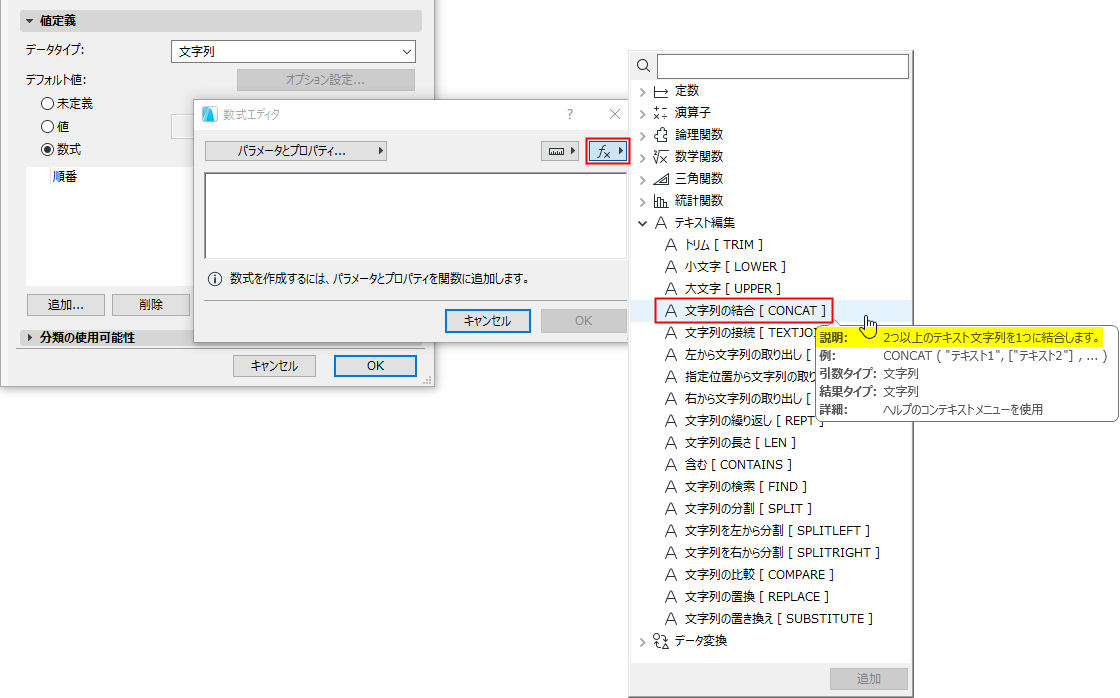Click the 数学関数 category icon
Image resolution: width=1120 pixels, height=698 pixels.
point(656,156)
